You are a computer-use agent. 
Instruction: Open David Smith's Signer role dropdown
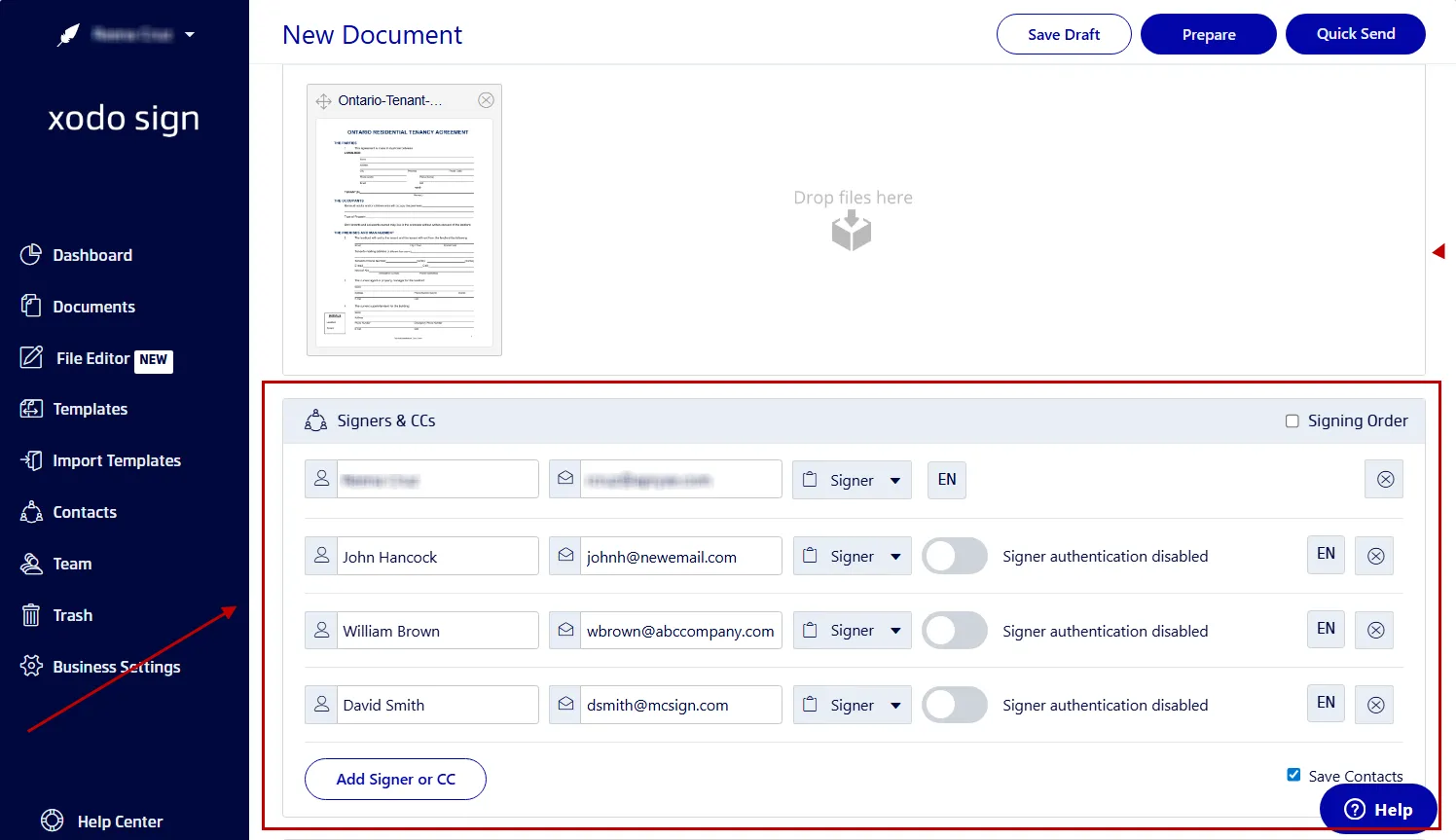[853, 705]
